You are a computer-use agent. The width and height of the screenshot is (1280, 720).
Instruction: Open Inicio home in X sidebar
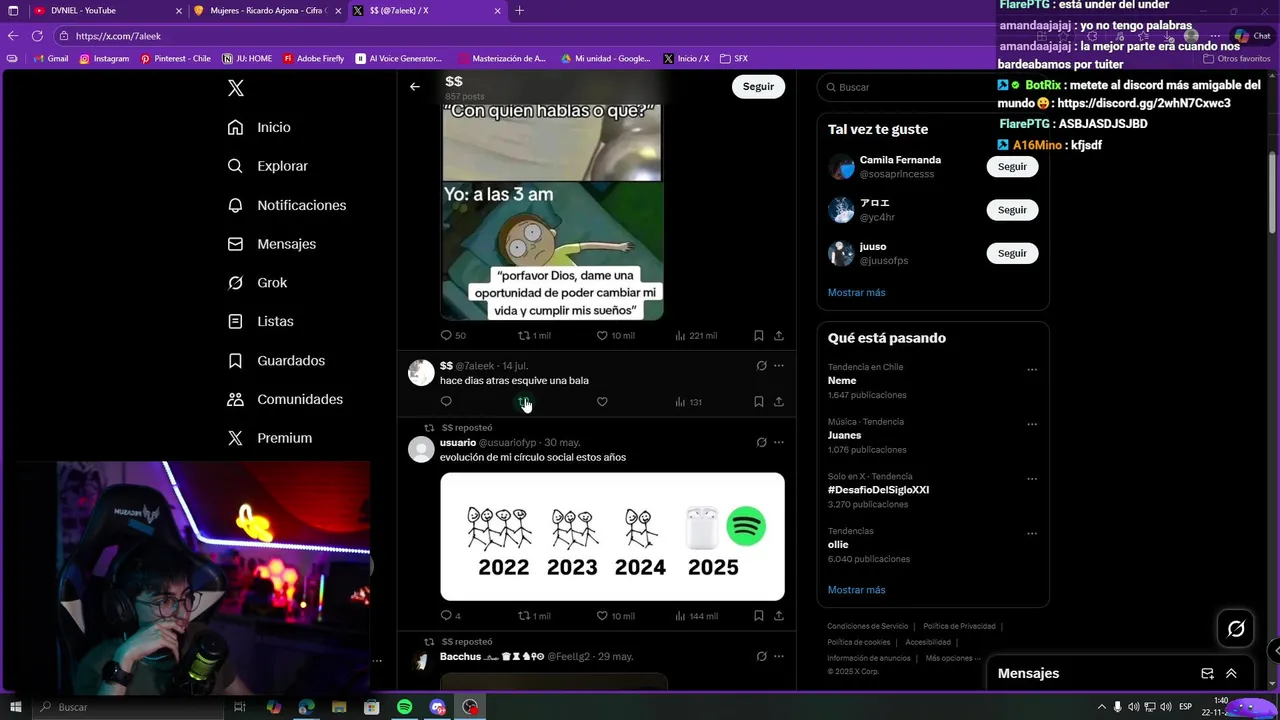tap(259, 127)
